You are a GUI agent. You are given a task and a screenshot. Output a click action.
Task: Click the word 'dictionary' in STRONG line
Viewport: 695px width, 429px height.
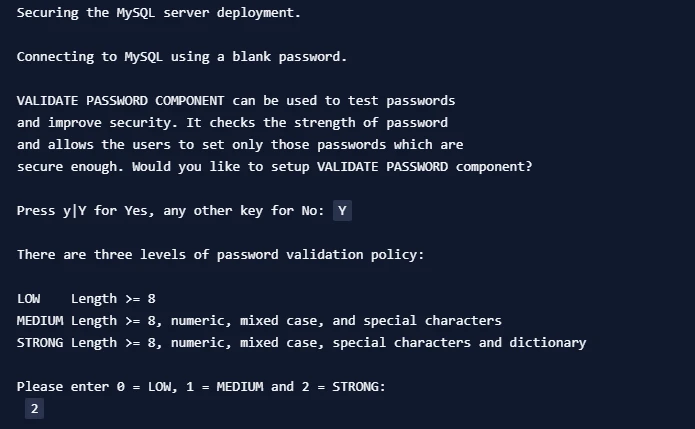pyautogui.click(x=547, y=343)
